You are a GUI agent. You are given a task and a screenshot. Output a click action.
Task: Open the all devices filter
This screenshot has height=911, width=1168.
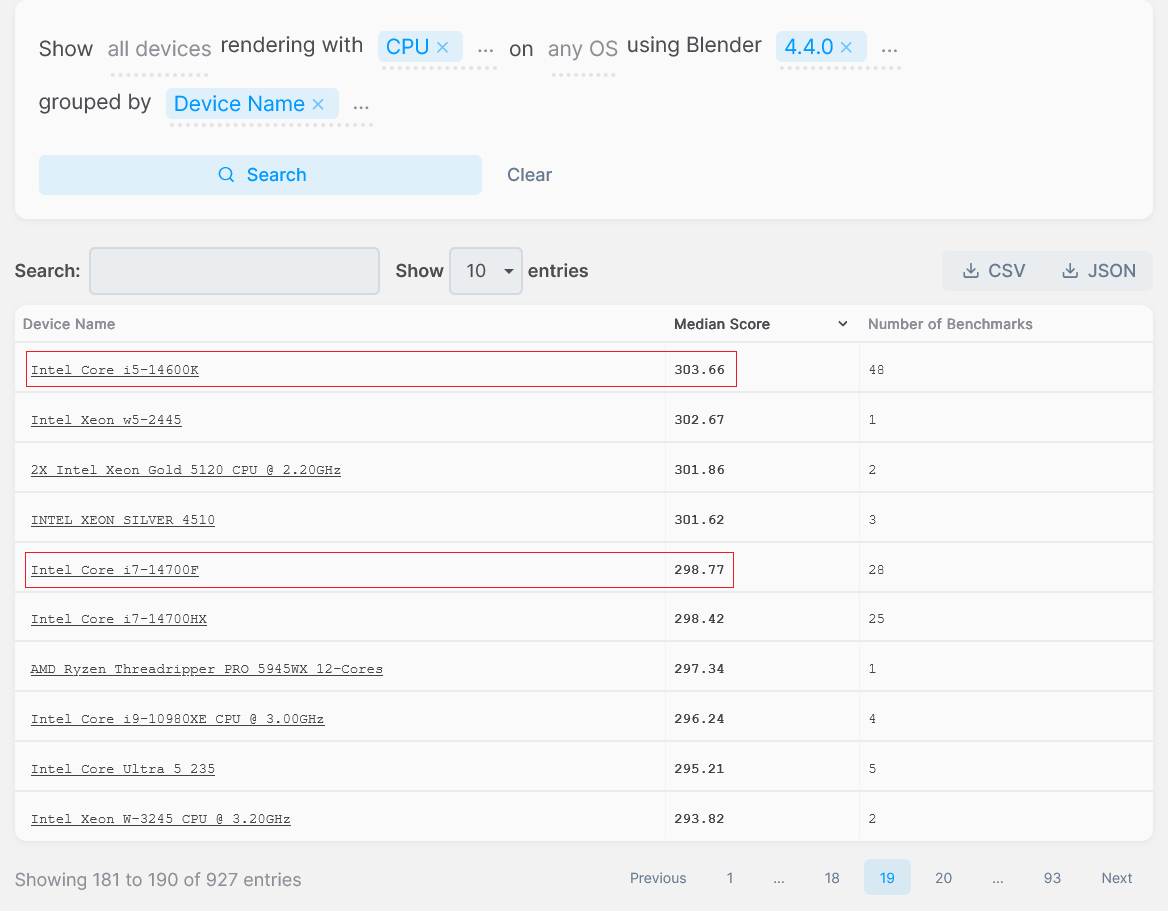[x=159, y=49]
